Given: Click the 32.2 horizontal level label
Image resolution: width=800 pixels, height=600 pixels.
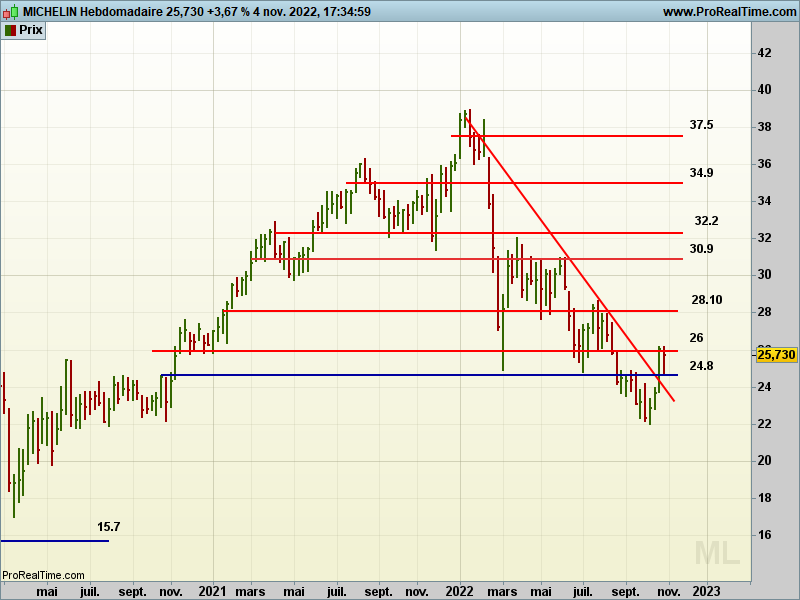Looking at the screenshot, I should click(x=706, y=221).
